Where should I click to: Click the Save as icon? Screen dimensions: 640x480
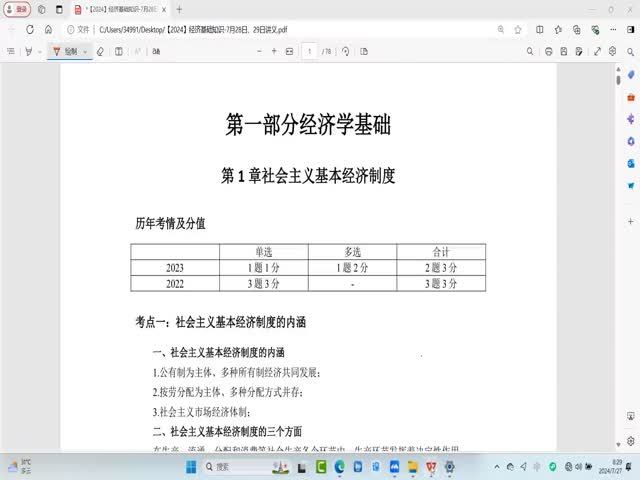click(579, 51)
